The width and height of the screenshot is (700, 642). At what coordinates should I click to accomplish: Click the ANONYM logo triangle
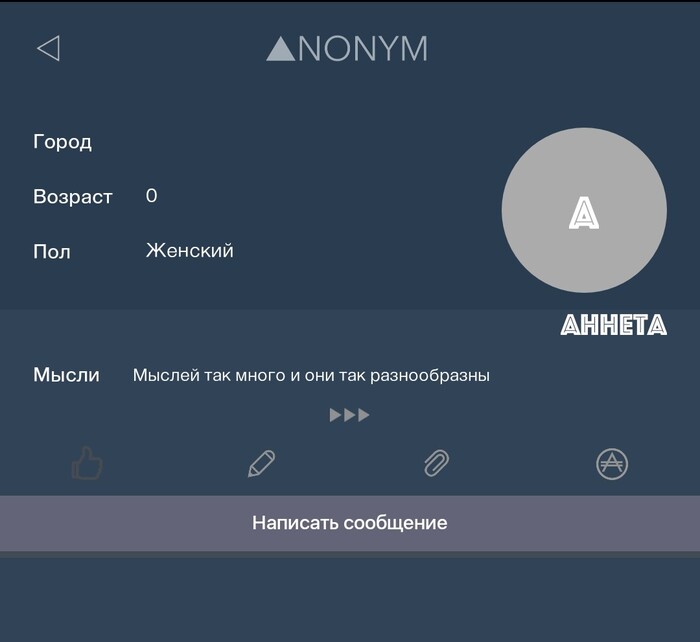click(x=280, y=49)
